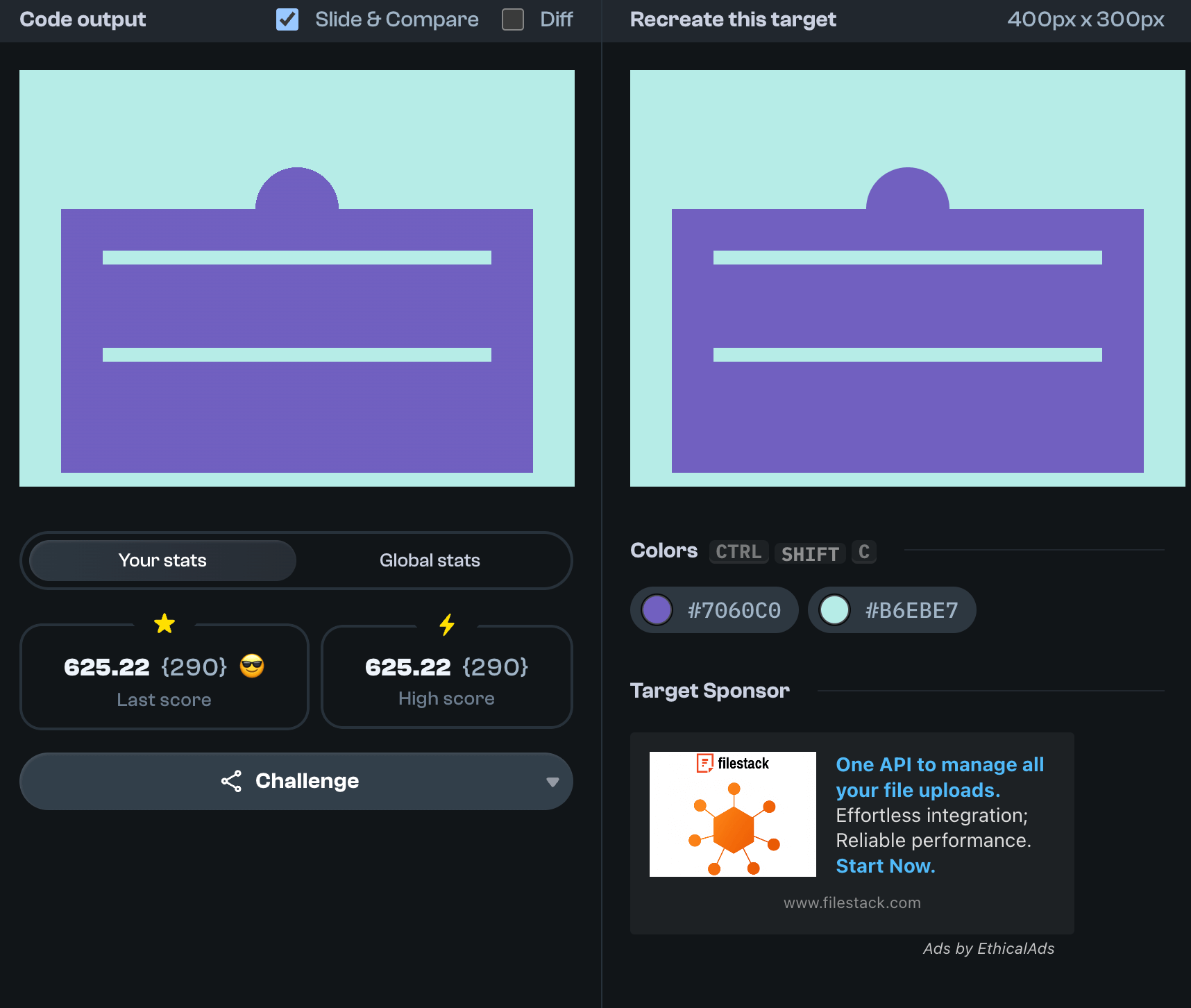
Task: Click the CTRL key badge beside Colors
Action: 738,552
